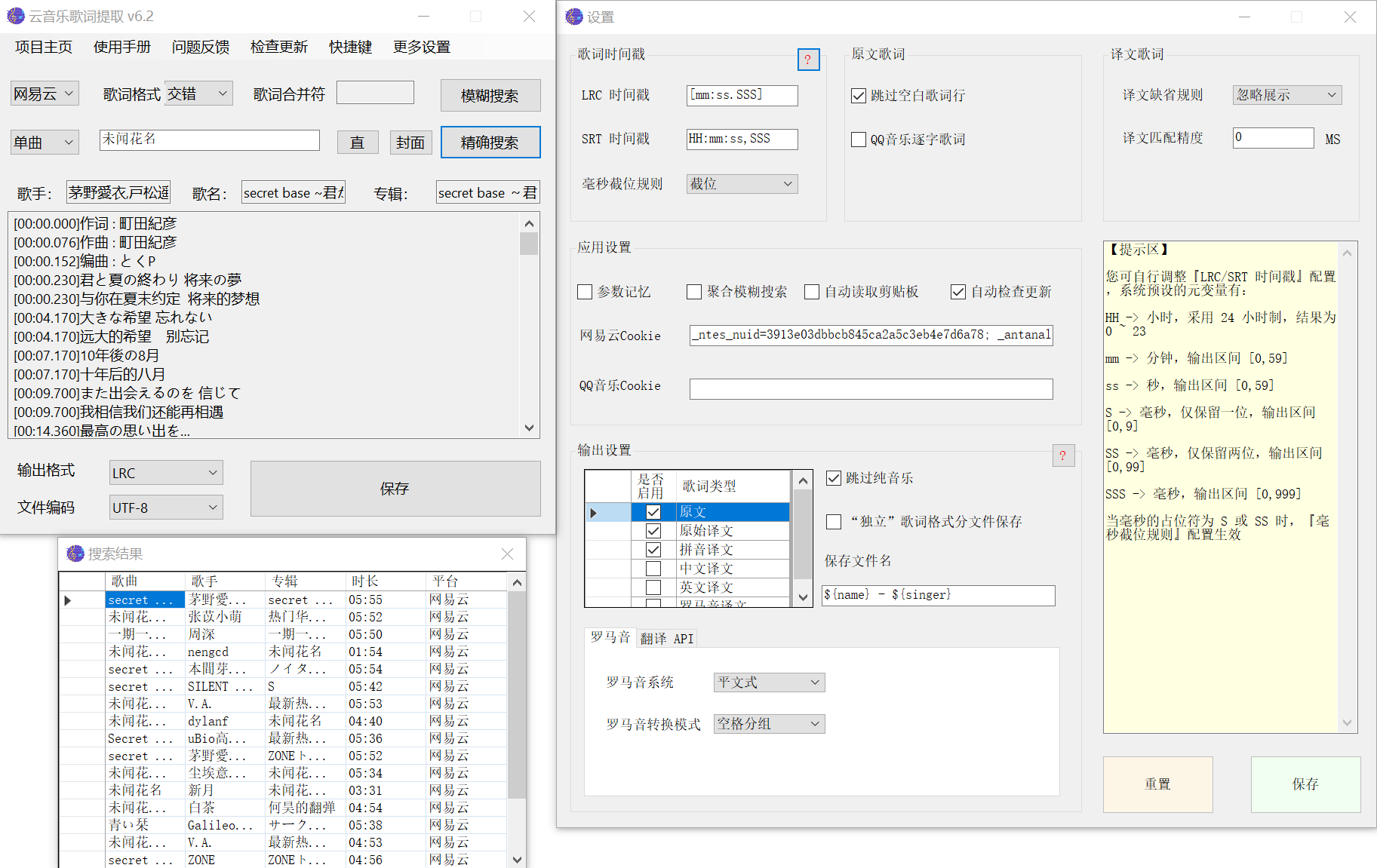Screen dimensions: 1377x868
Task: Open the romaji system 平文式 dropdown
Action: tap(770, 682)
